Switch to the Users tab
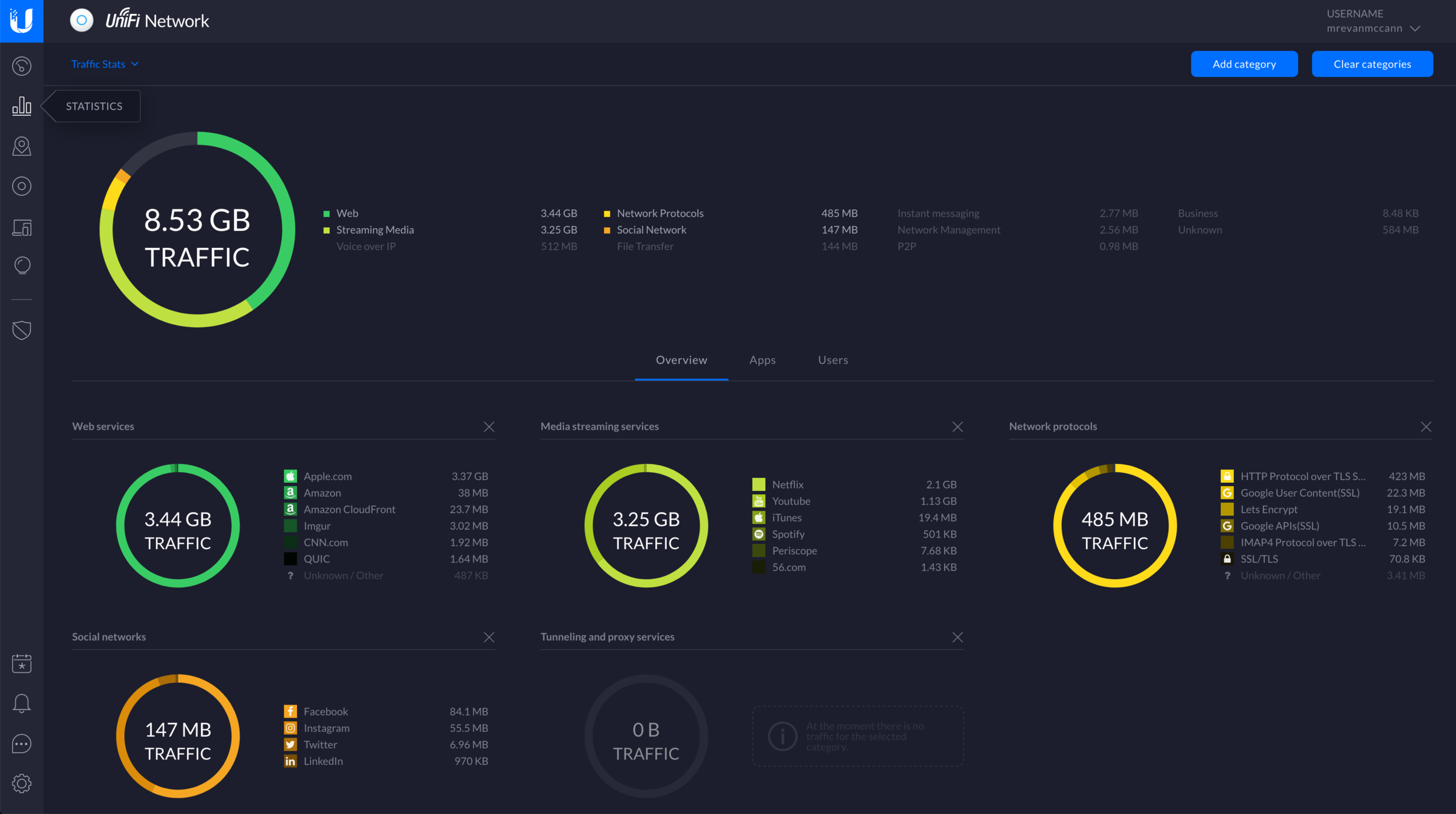 pos(833,360)
